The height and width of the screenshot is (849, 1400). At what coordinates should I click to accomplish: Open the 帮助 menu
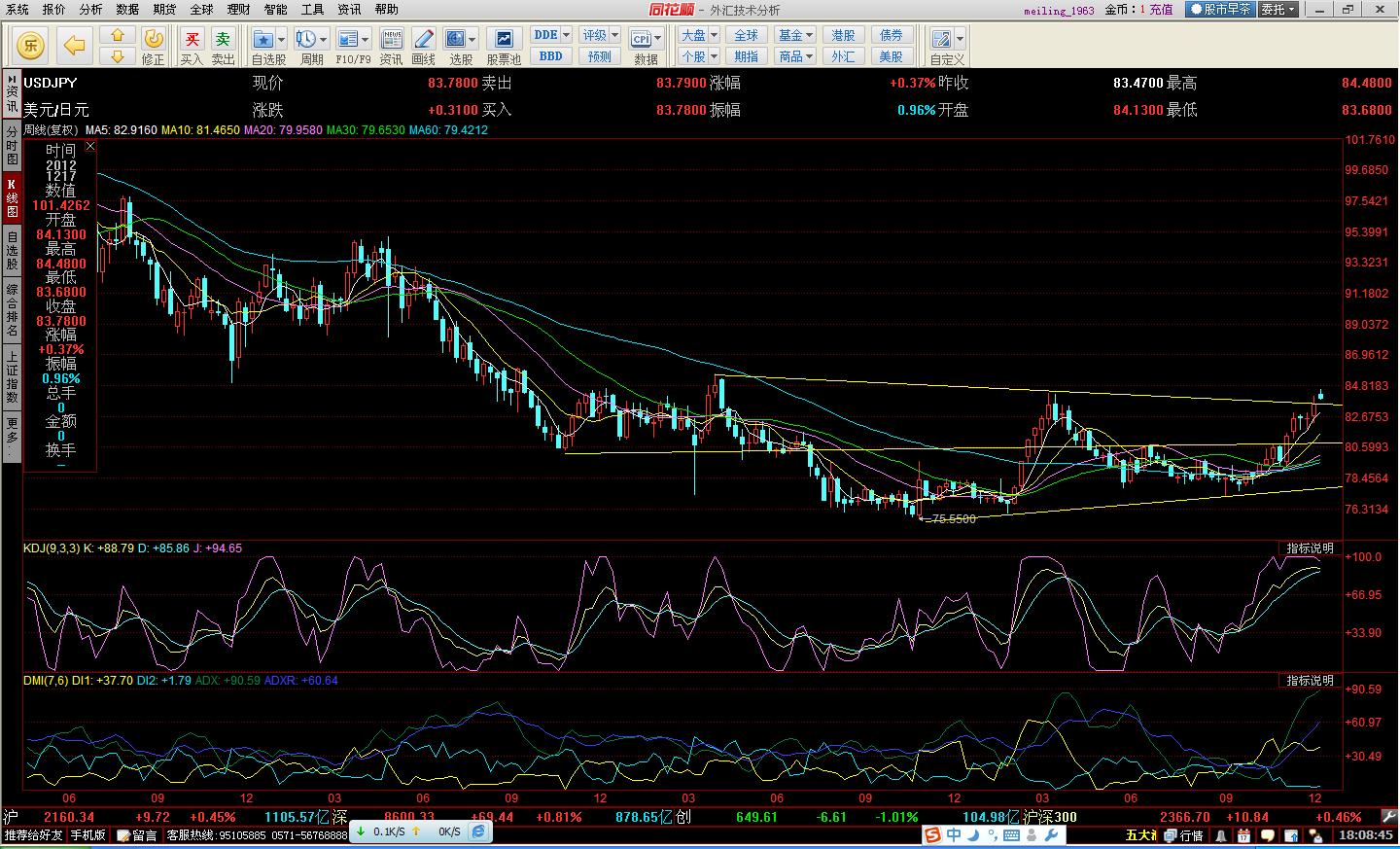(386, 9)
